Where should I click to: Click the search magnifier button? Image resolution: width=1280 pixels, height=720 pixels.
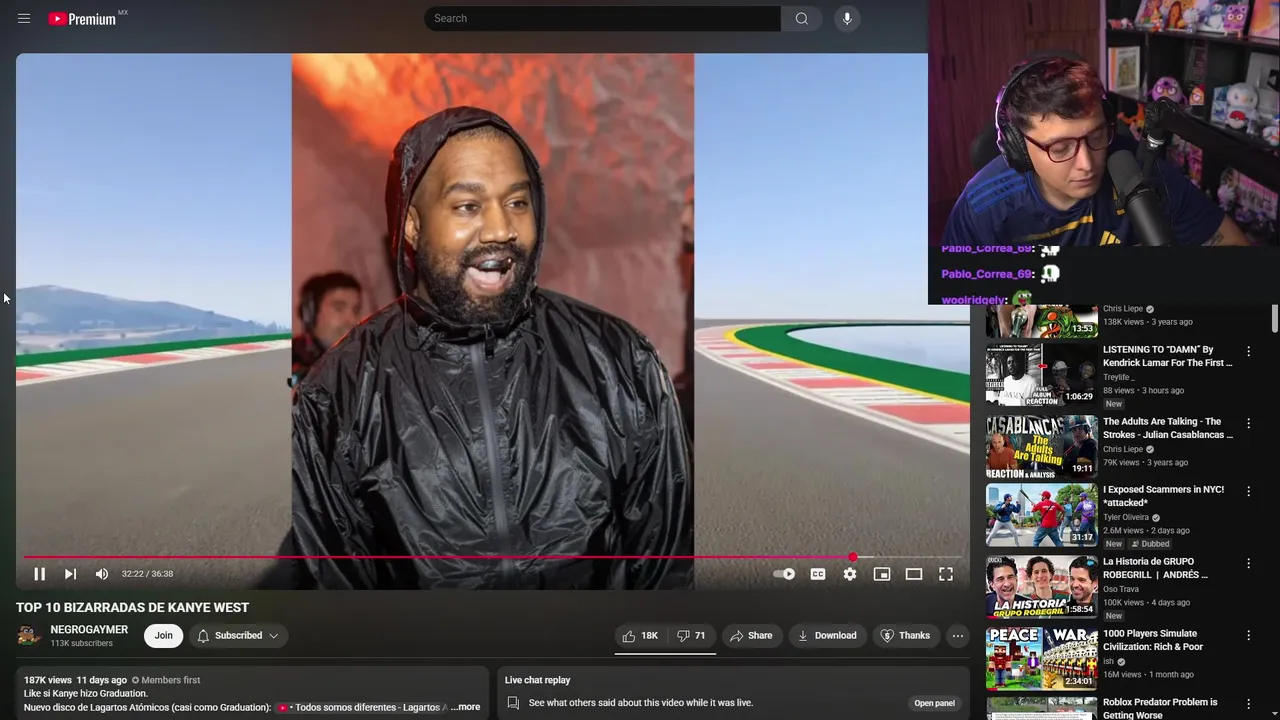coord(801,18)
